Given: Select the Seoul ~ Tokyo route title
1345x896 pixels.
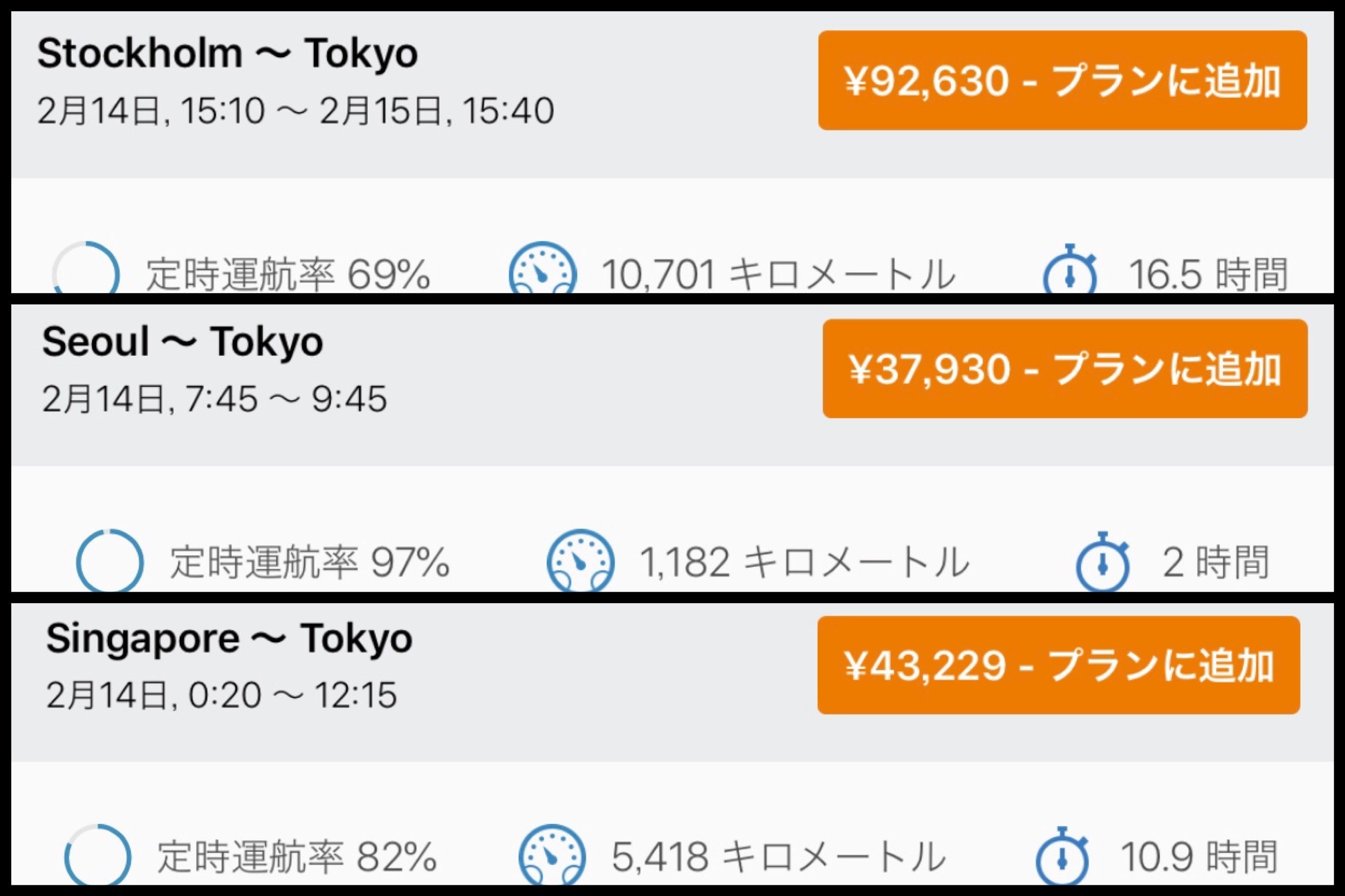Looking at the screenshot, I should coord(183,342).
